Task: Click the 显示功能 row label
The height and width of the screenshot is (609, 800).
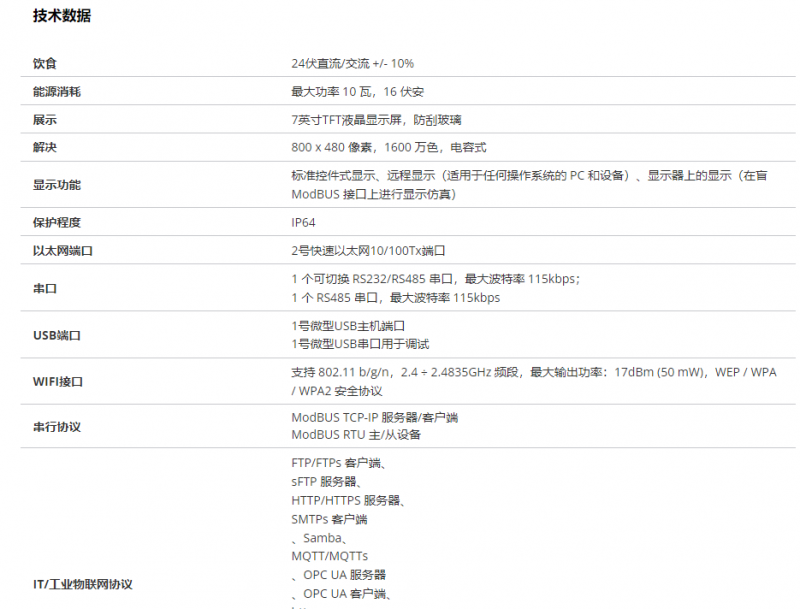Action: pyautogui.click(x=56, y=185)
